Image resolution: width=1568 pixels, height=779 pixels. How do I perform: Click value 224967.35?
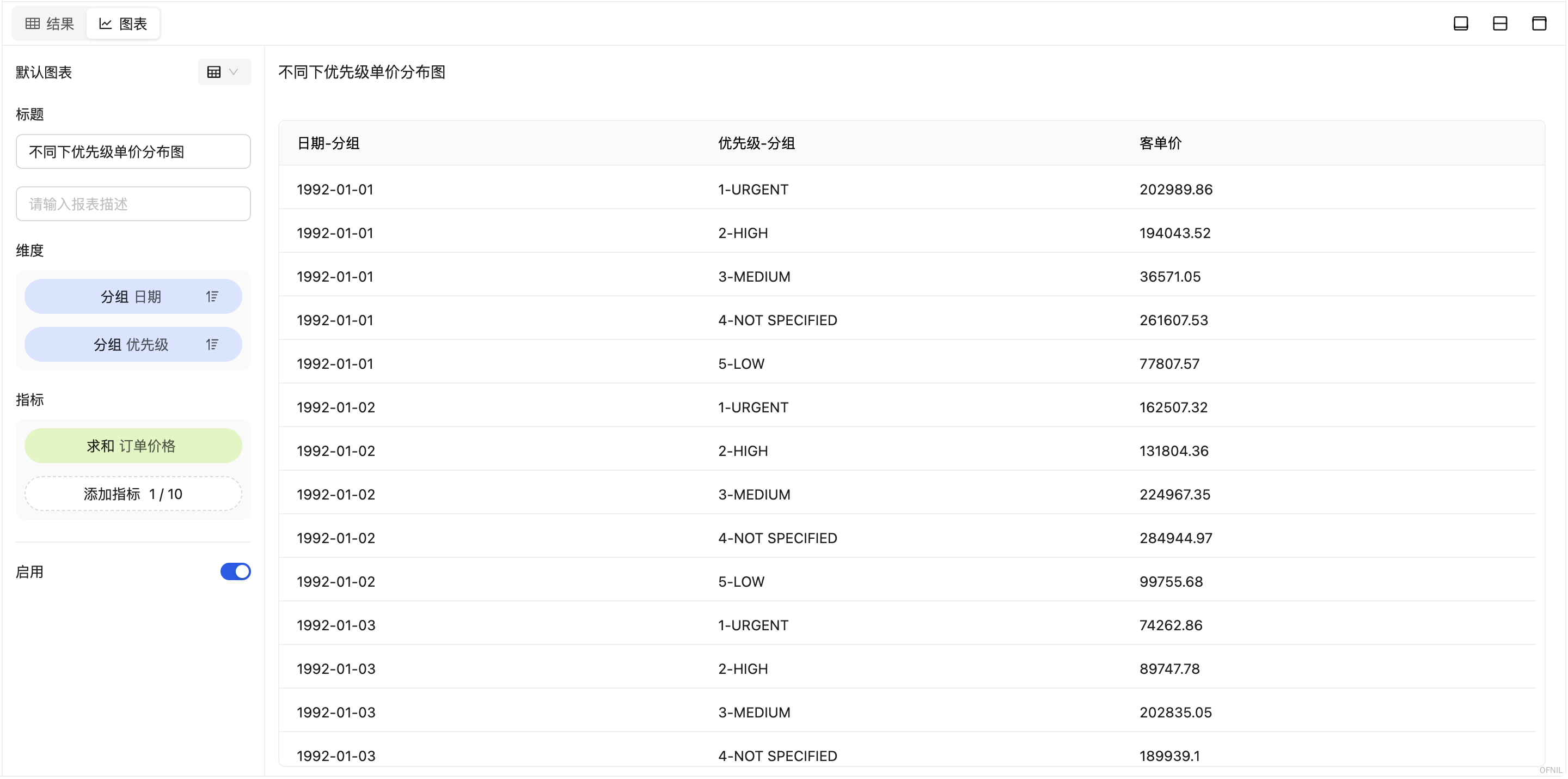tap(1175, 495)
